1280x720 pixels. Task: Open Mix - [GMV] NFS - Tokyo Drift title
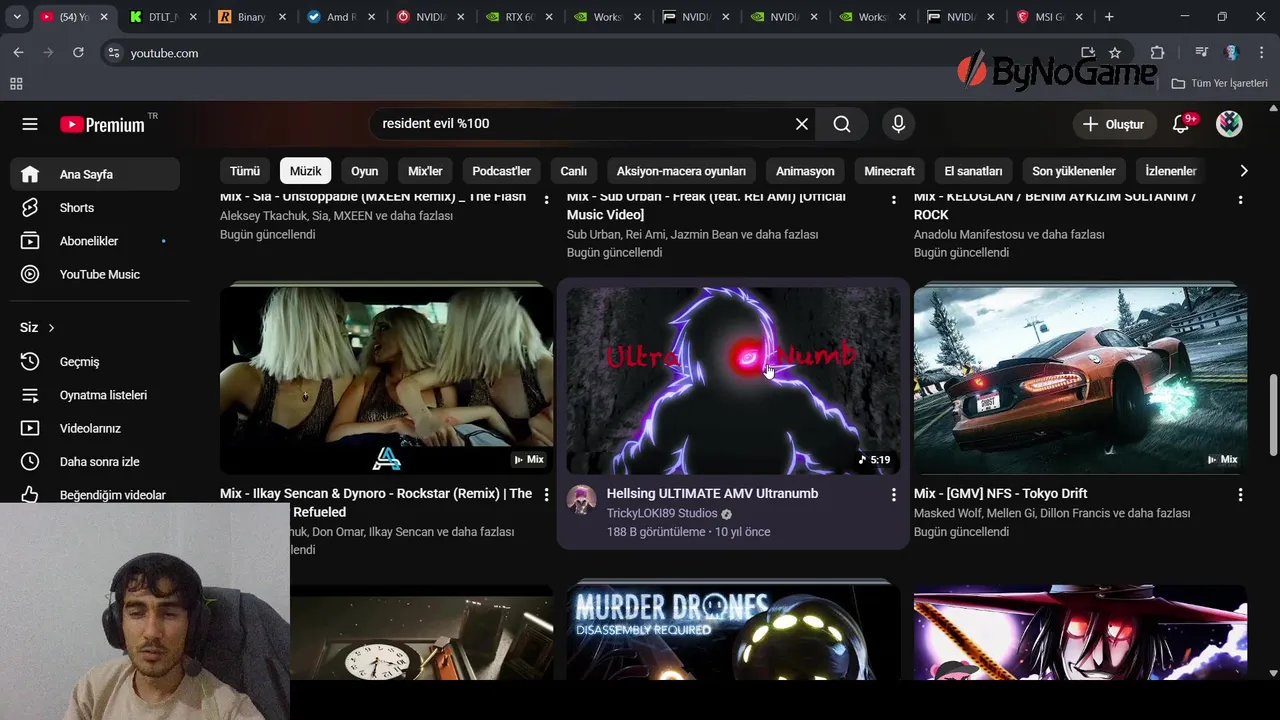1000,494
